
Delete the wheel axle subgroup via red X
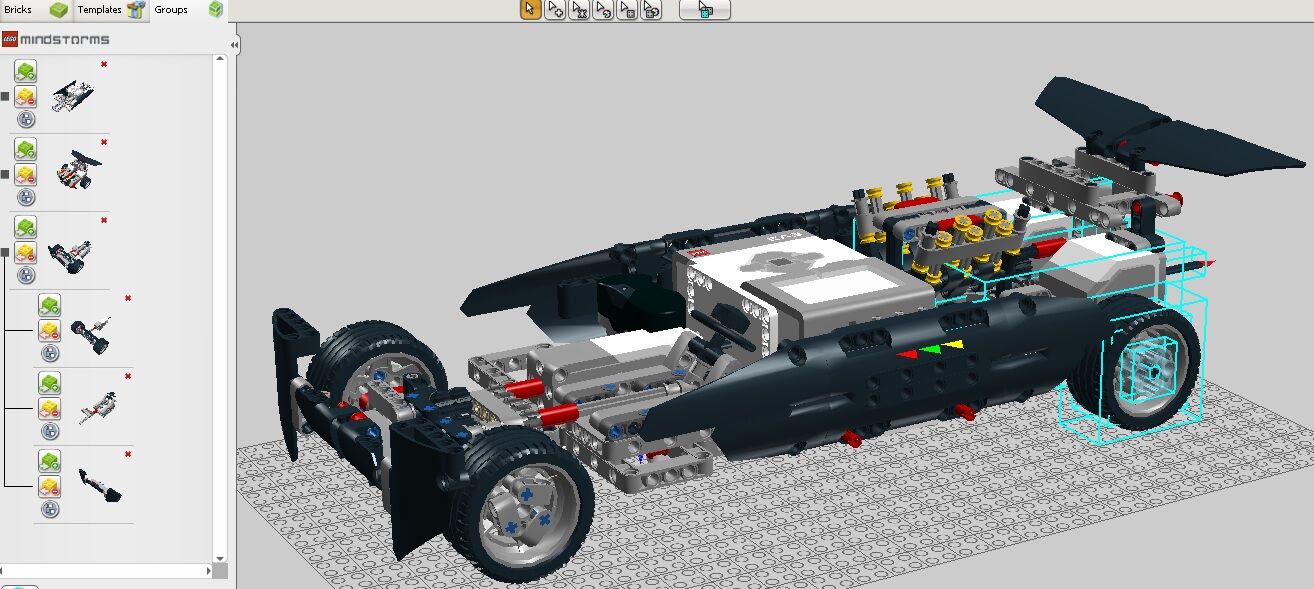click(128, 298)
